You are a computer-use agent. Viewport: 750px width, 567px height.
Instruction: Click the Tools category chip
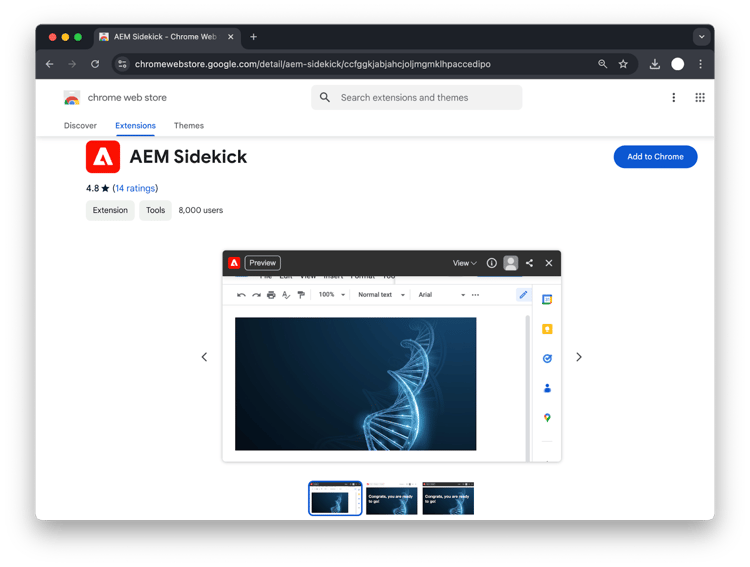tap(155, 210)
